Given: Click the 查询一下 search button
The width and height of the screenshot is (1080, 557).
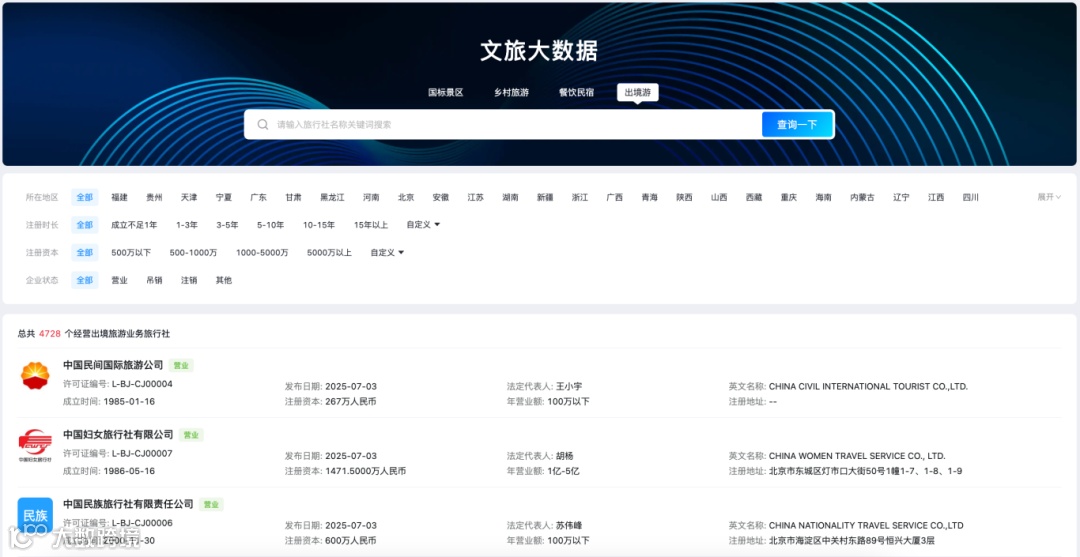Looking at the screenshot, I should pos(797,125).
